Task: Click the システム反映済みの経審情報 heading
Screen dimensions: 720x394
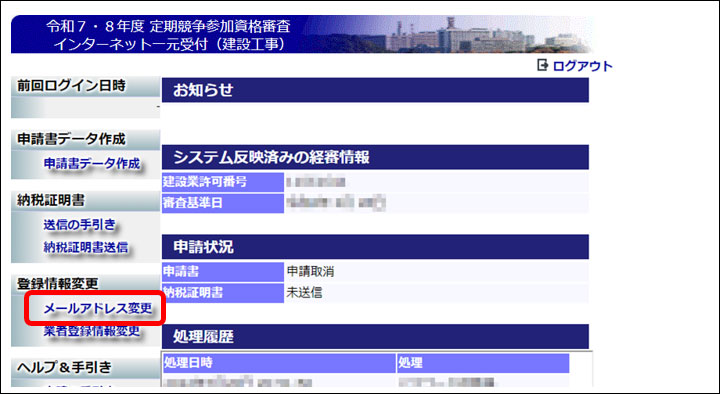Action: 375,158
